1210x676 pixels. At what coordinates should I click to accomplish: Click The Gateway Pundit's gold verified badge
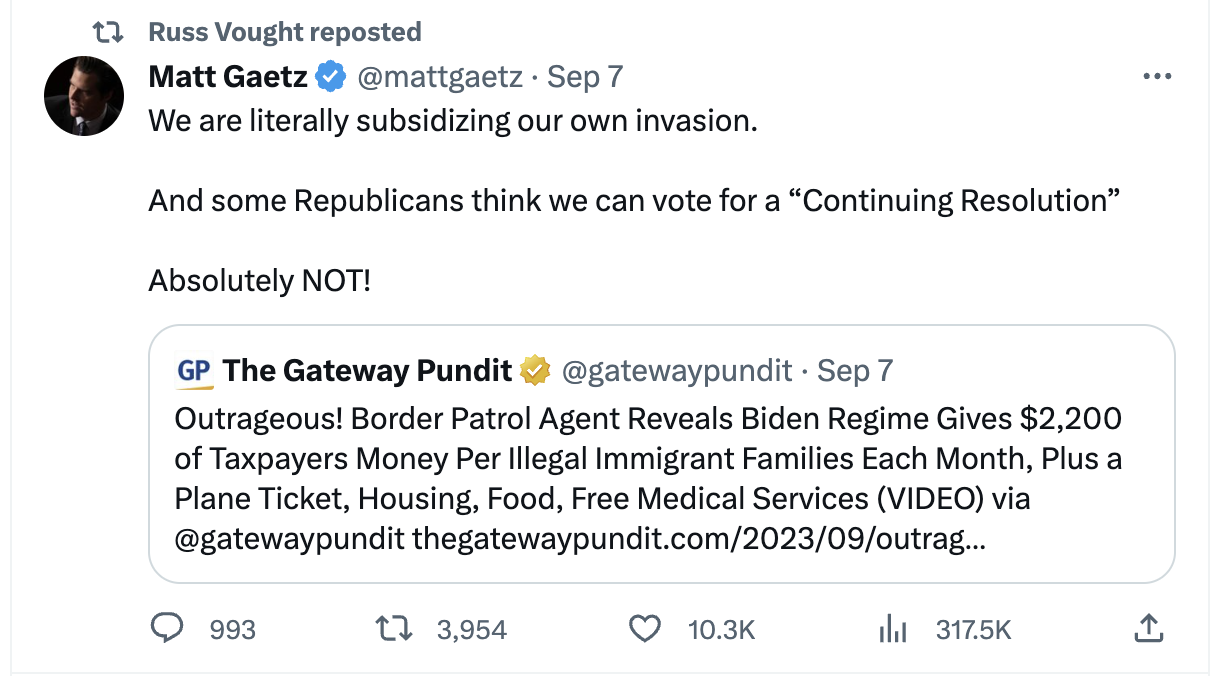(x=533, y=369)
